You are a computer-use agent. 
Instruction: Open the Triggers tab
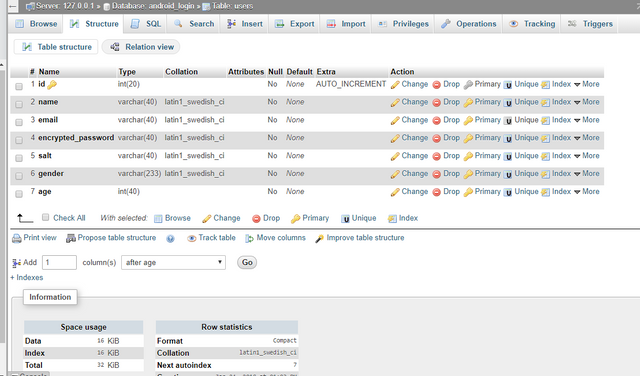point(590,24)
